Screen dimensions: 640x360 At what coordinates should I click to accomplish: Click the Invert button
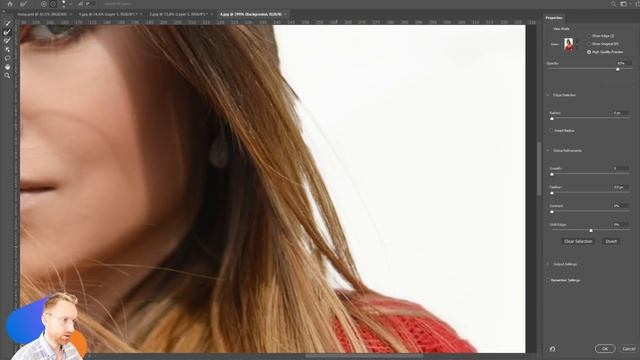point(611,242)
